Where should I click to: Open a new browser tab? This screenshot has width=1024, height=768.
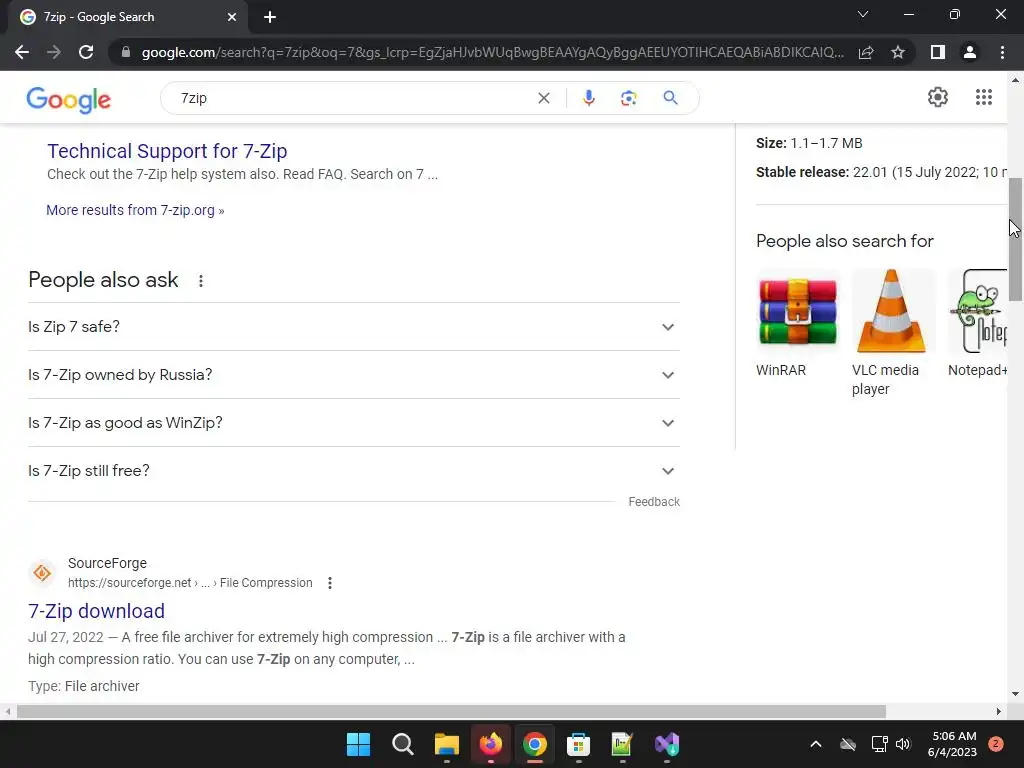(x=270, y=17)
